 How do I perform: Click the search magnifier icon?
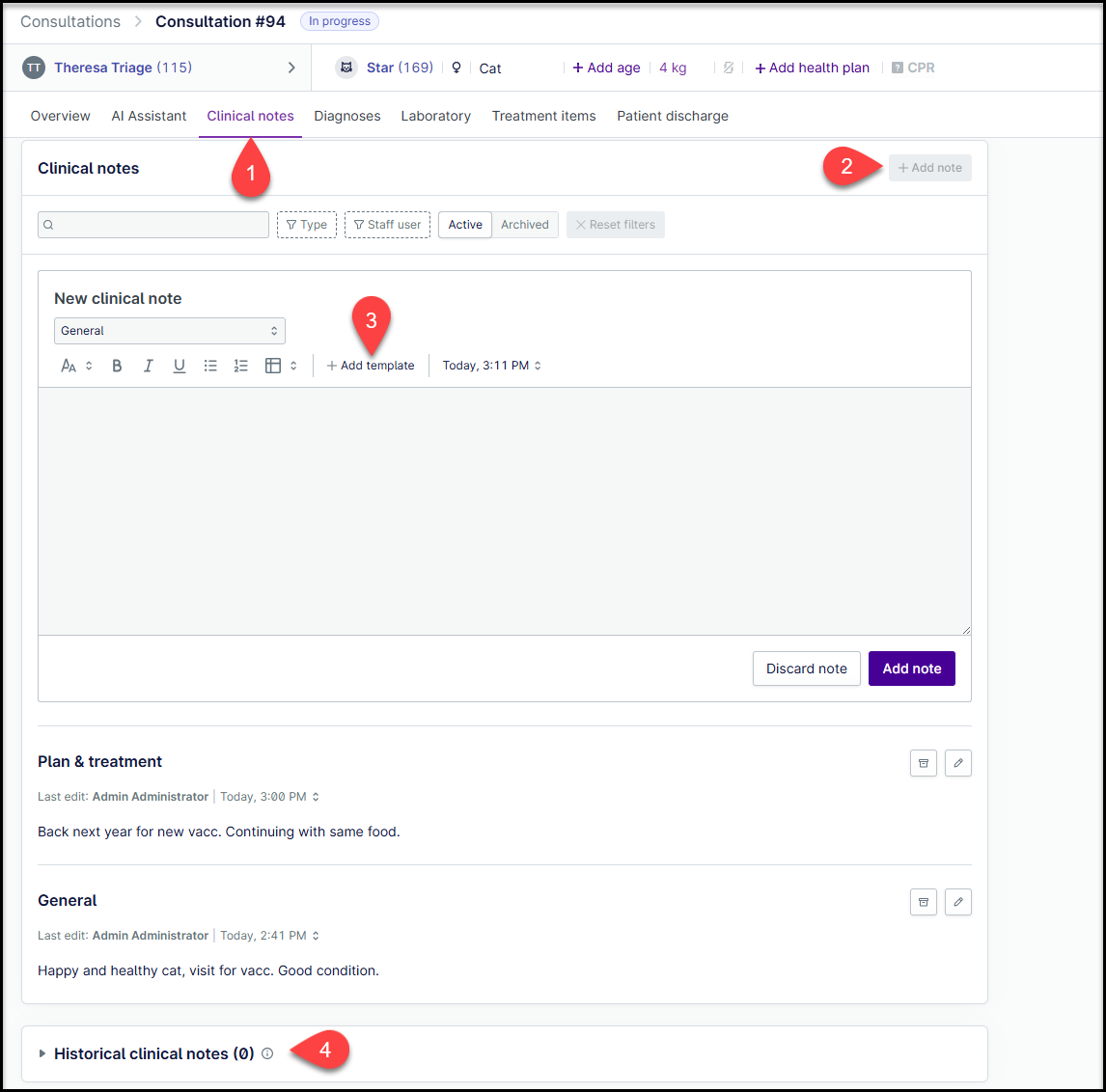(48, 225)
